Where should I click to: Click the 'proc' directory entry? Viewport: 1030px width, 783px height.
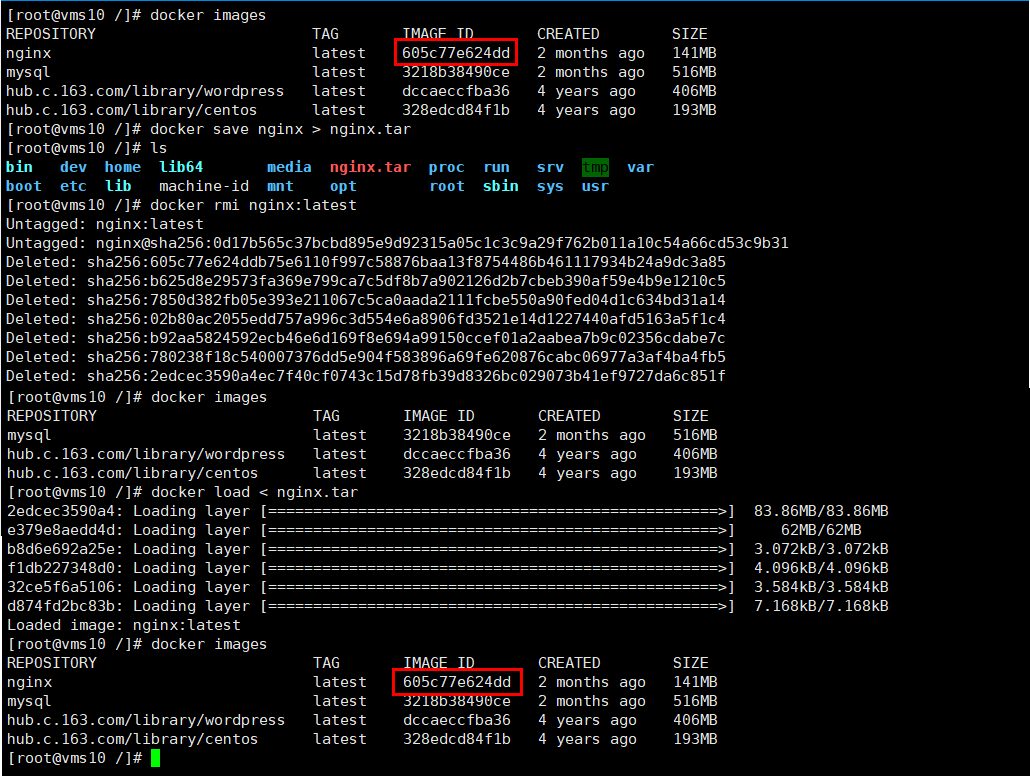pyautogui.click(x=447, y=168)
